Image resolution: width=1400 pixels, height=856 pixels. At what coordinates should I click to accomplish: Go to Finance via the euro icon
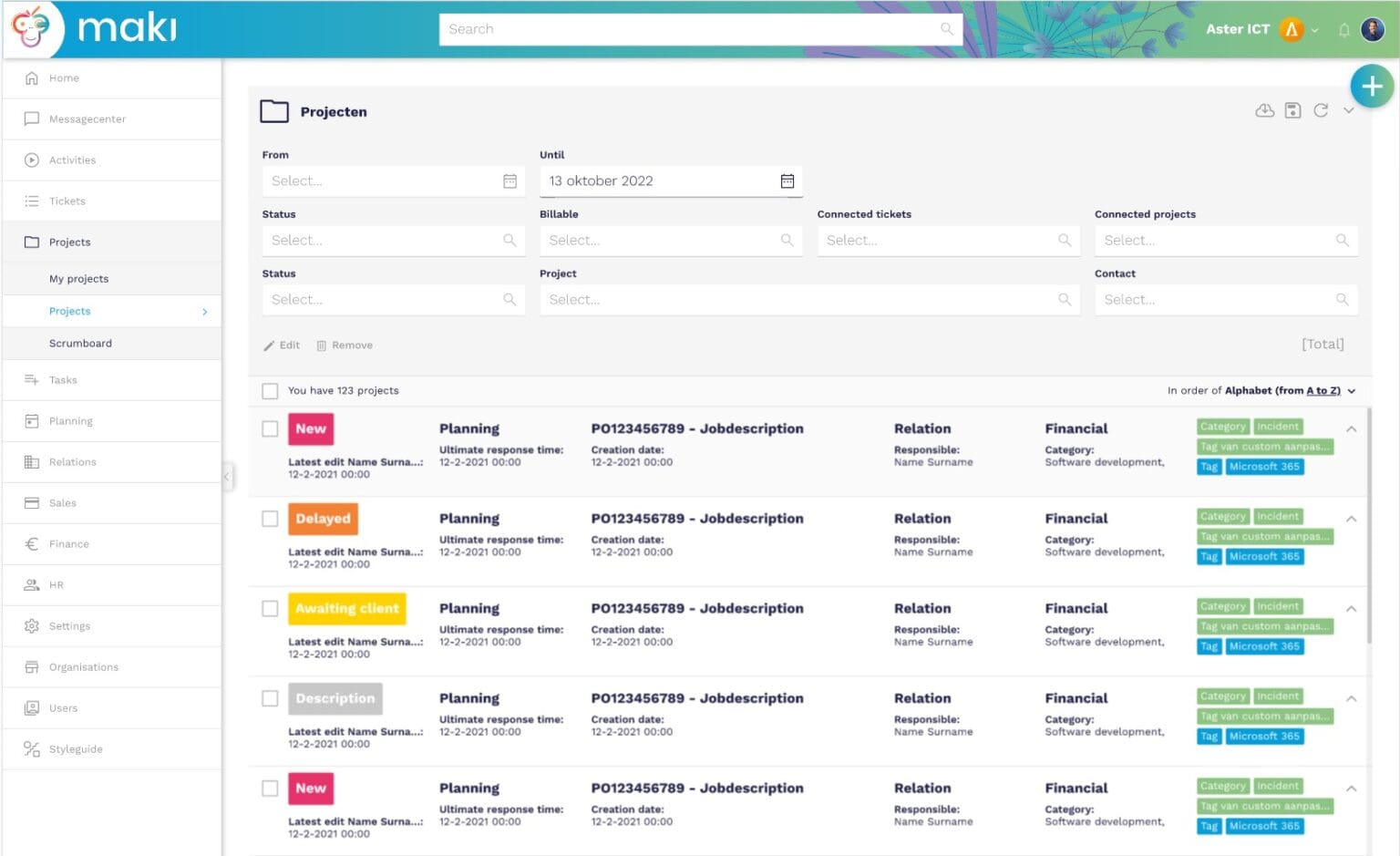point(68,543)
